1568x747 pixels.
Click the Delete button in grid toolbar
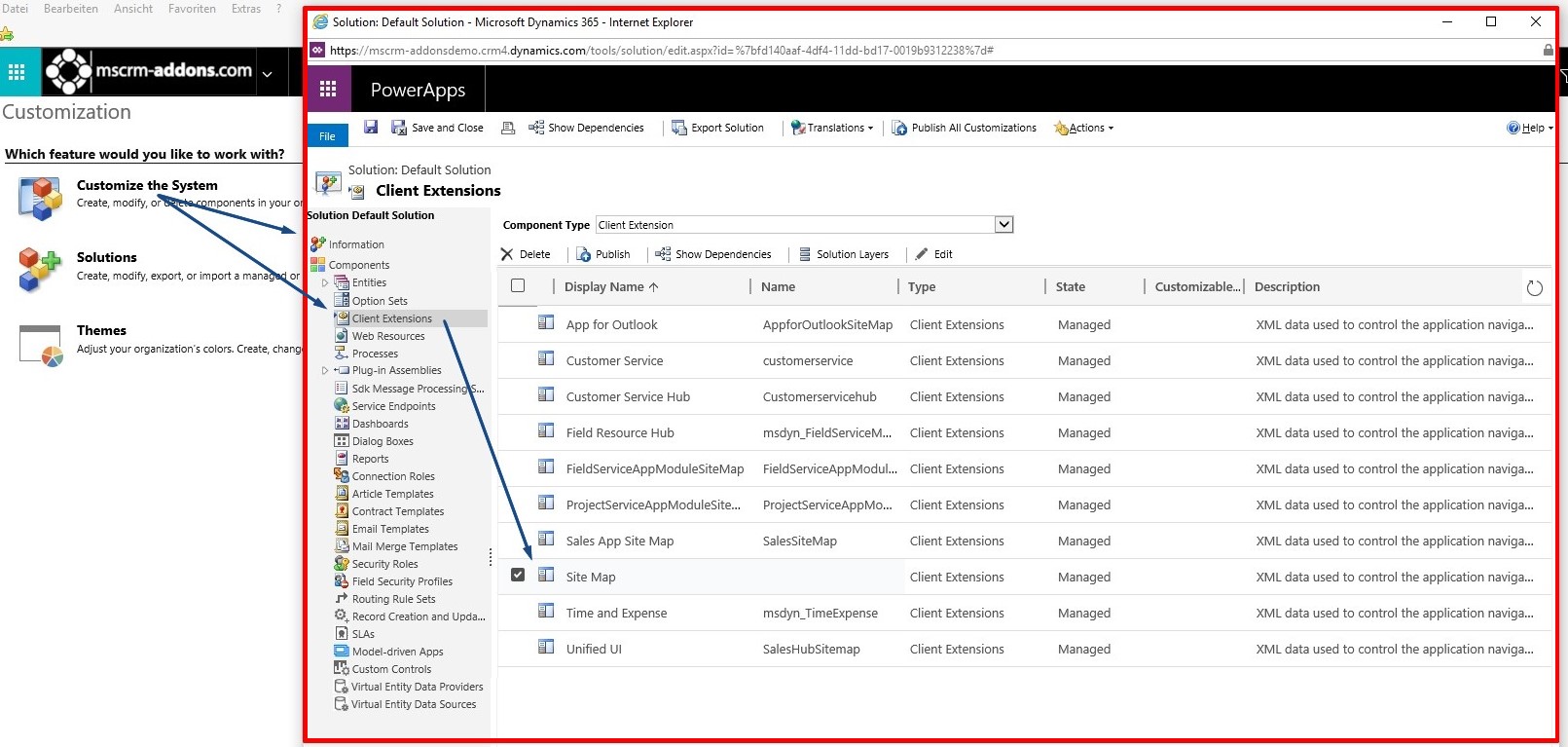pos(526,254)
